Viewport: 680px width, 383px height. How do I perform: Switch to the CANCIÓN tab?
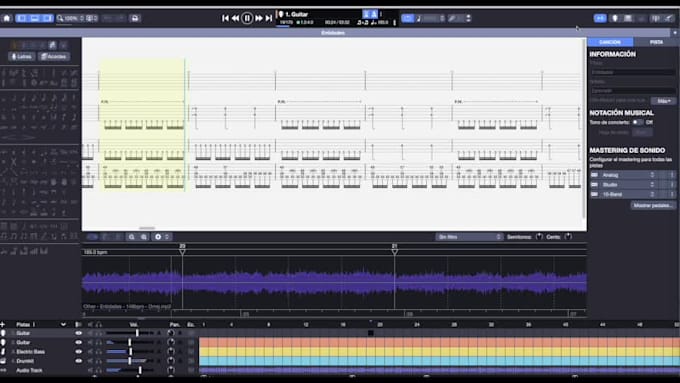click(x=610, y=42)
